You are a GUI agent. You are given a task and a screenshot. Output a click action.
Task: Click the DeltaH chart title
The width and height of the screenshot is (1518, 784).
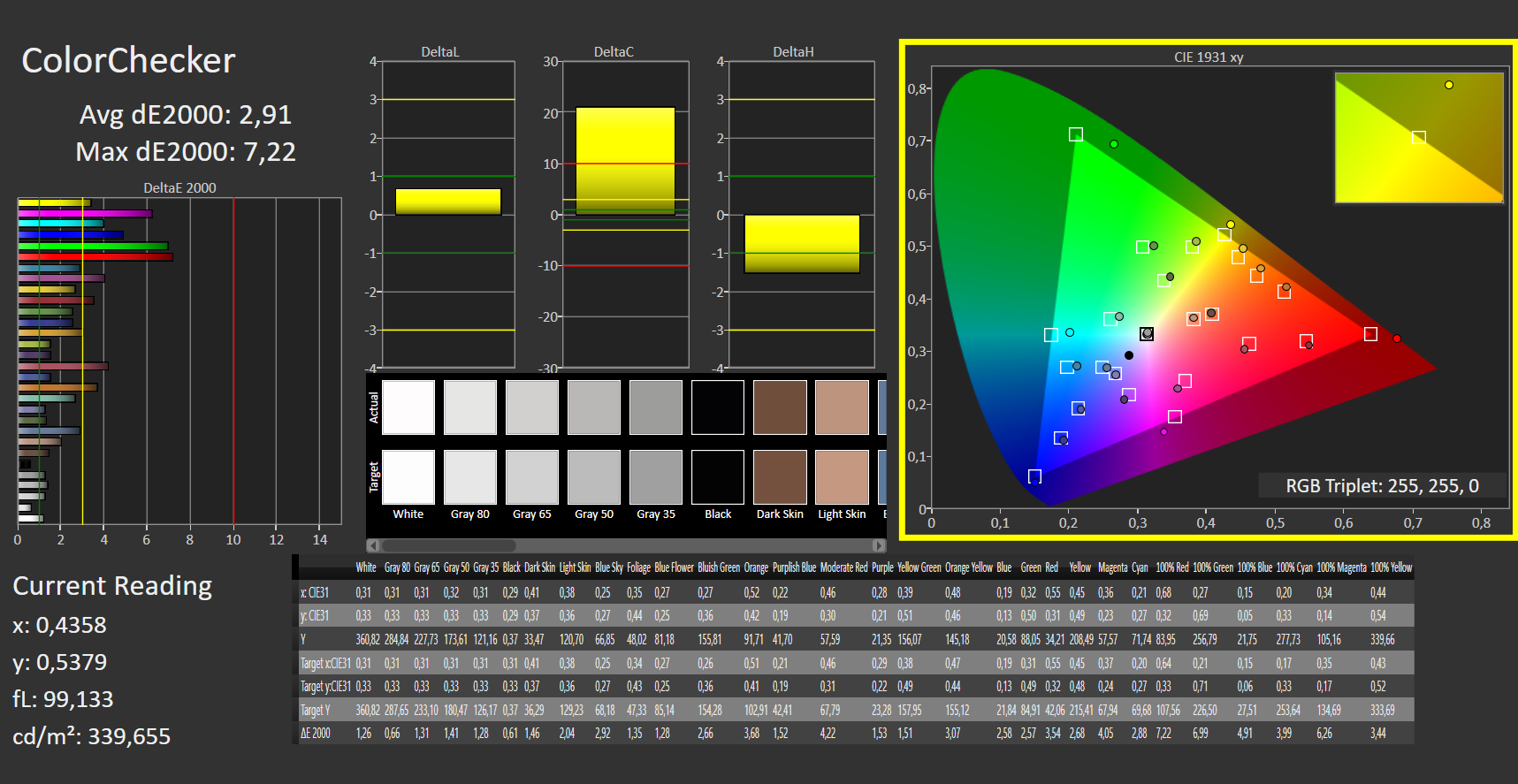pos(793,52)
